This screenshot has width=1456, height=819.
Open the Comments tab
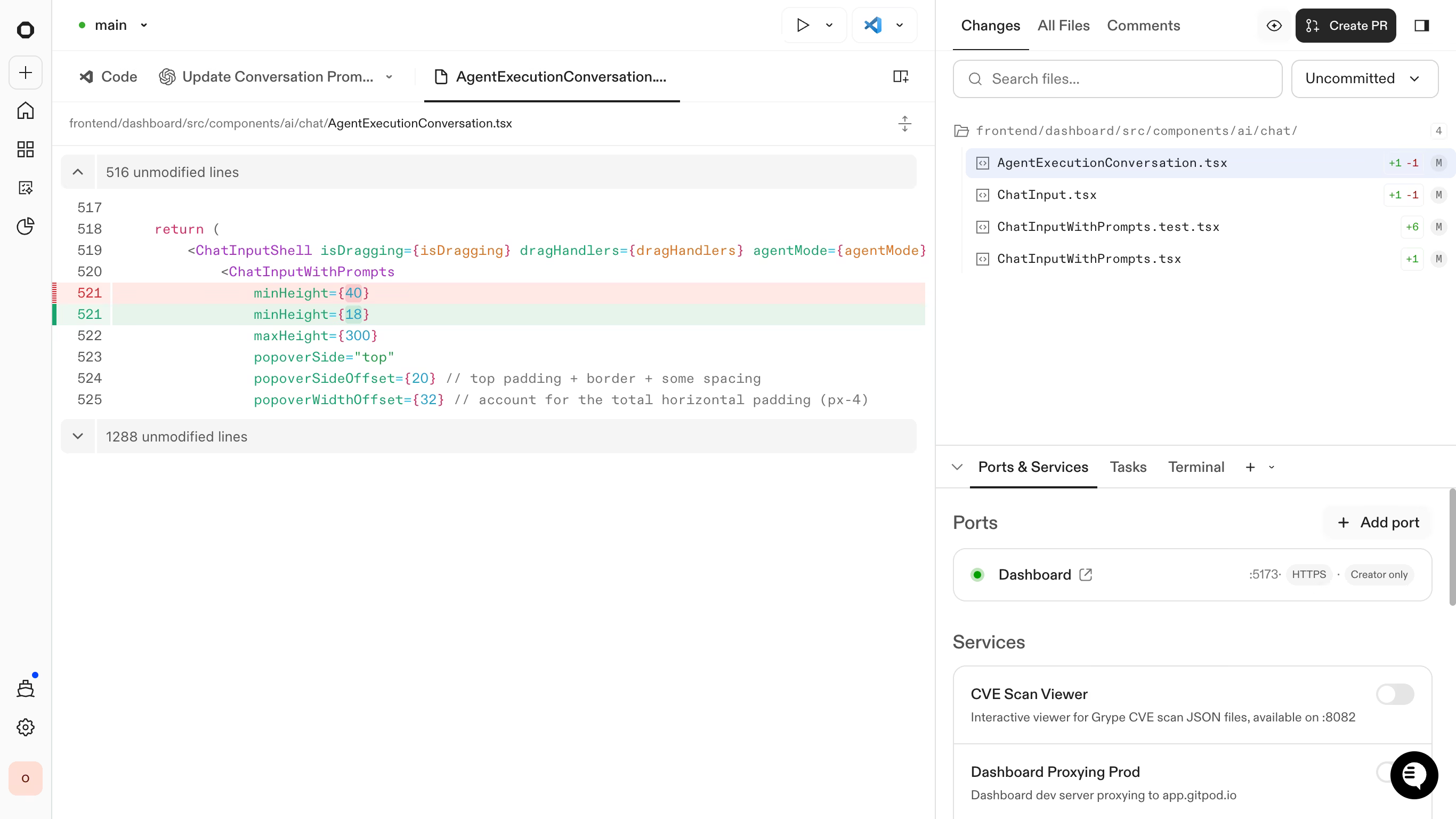1143,26
